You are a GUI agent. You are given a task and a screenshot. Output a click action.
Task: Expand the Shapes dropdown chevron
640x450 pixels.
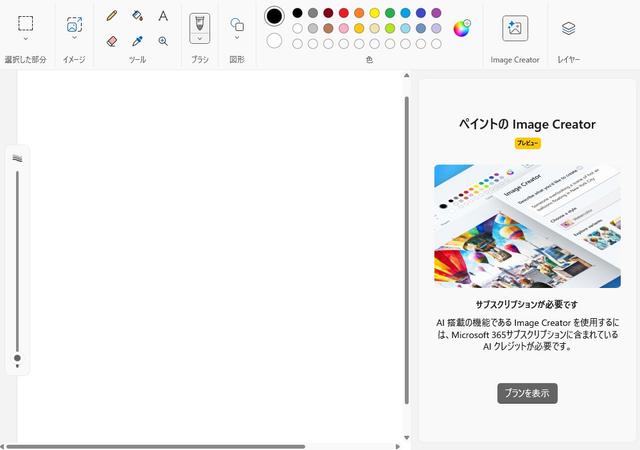[x=237, y=38]
